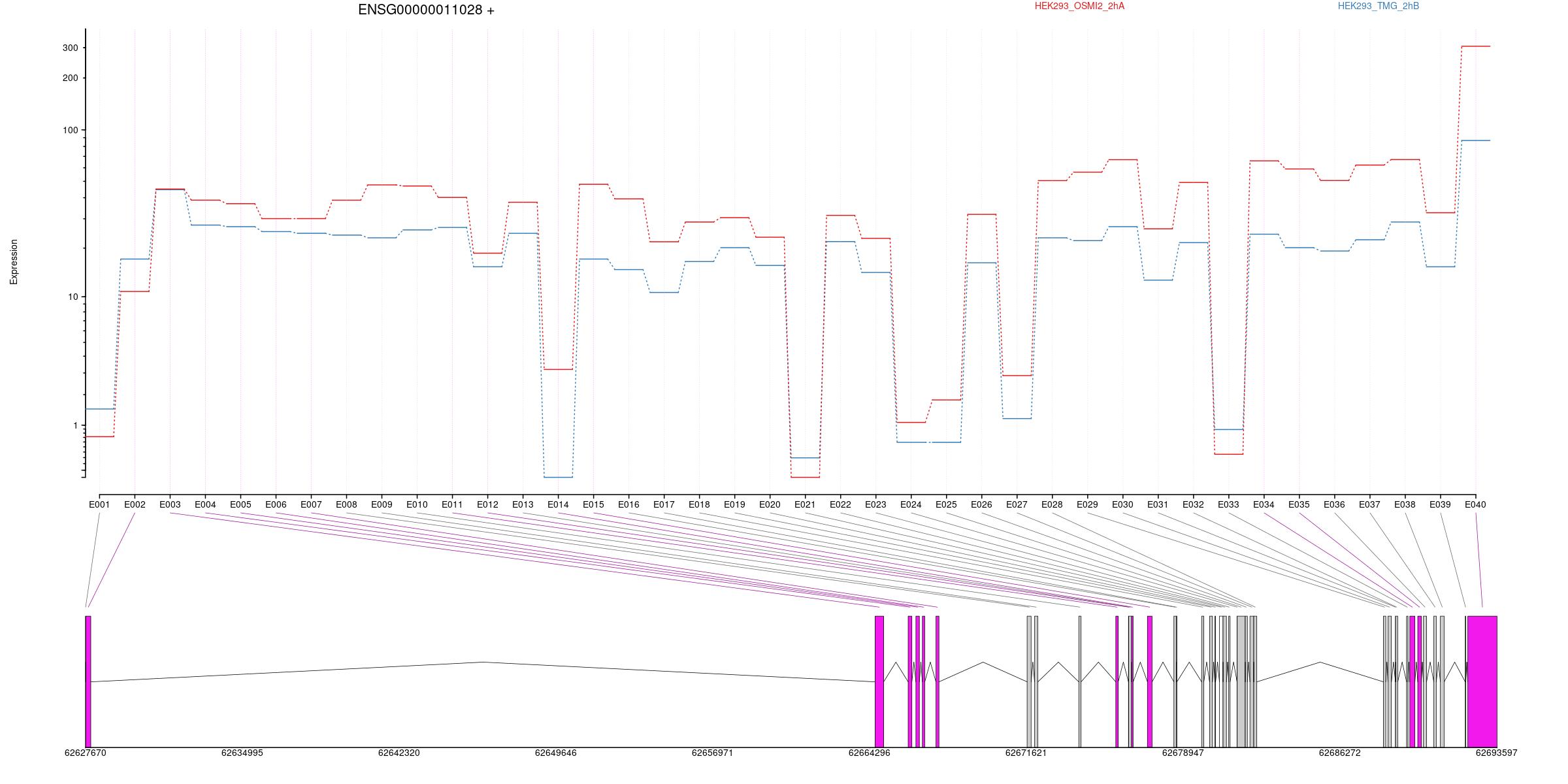Click the large magenta last exon block
This screenshot has height=784, width=1568.
(1482, 681)
